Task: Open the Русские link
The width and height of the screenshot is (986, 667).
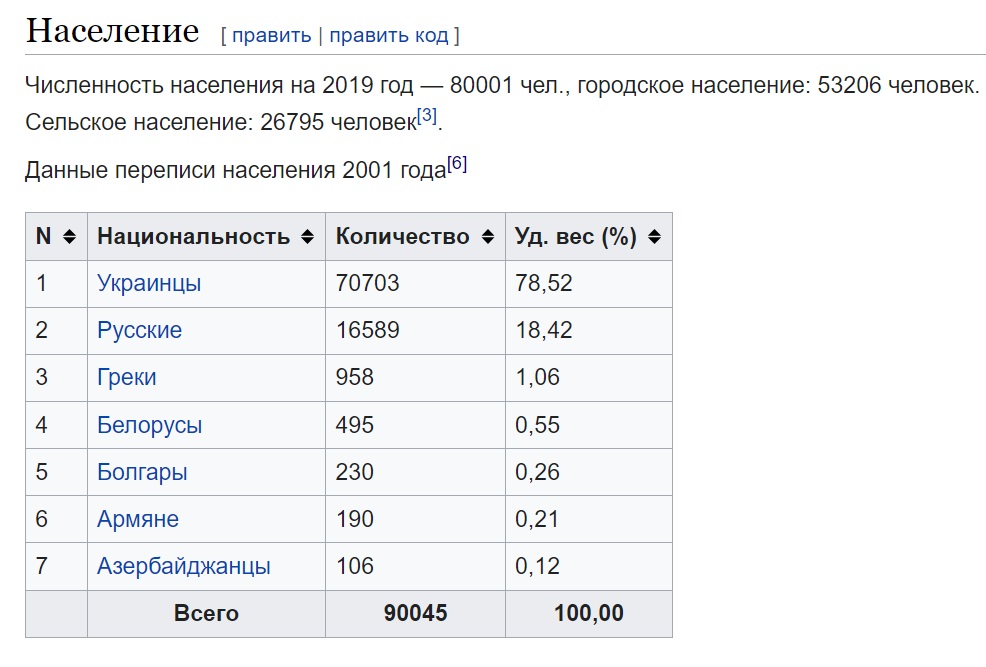Action: click(x=140, y=330)
